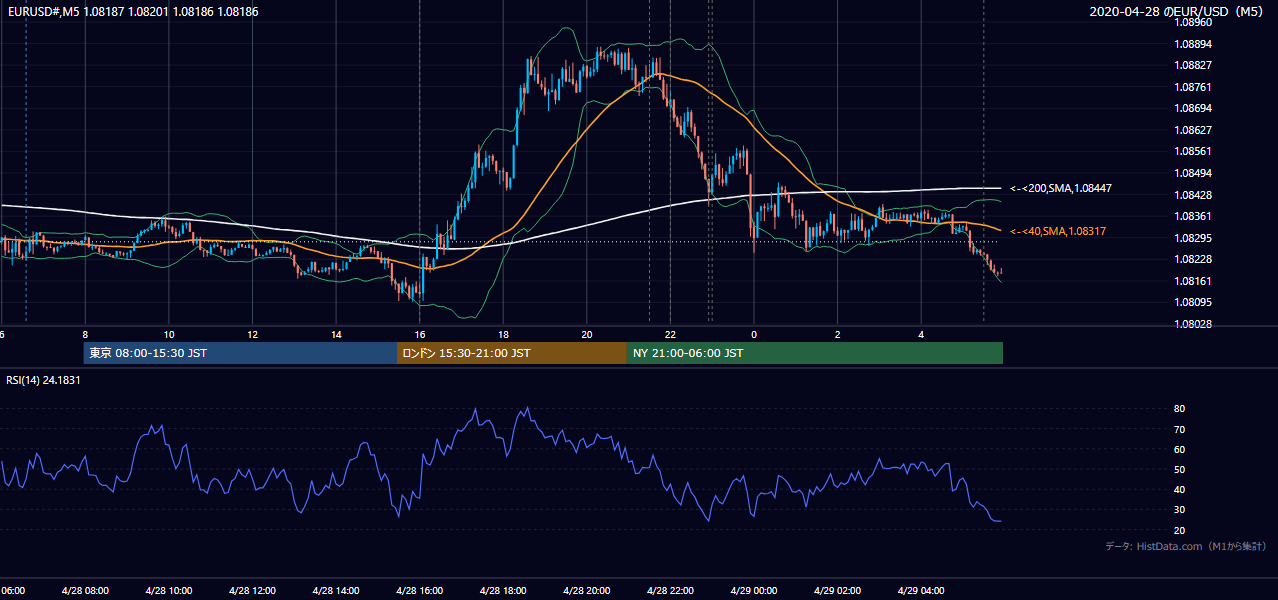
Task: Click the 4/29 02:00 time axis label
Action: (x=837, y=590)
